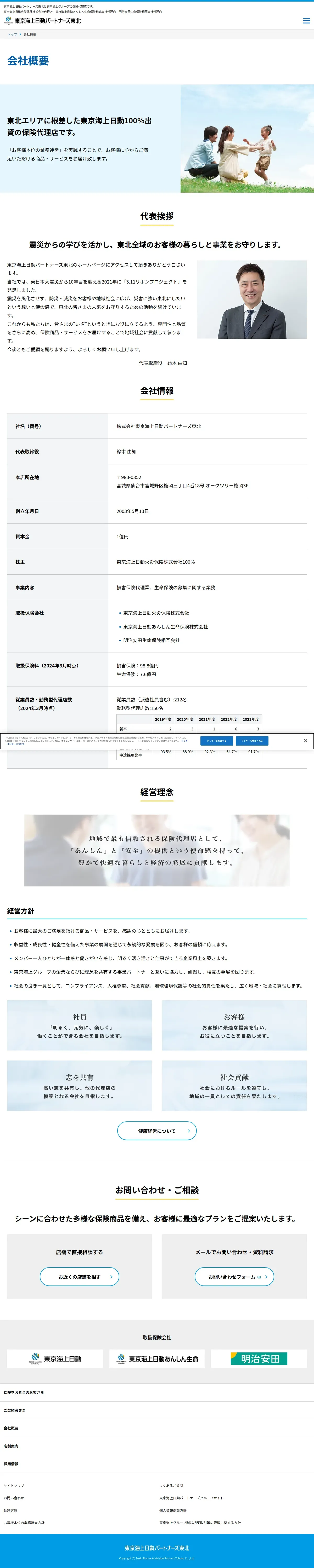Click the family hero image
This screenshot has width=314, height=1568.
click(247, 139)
